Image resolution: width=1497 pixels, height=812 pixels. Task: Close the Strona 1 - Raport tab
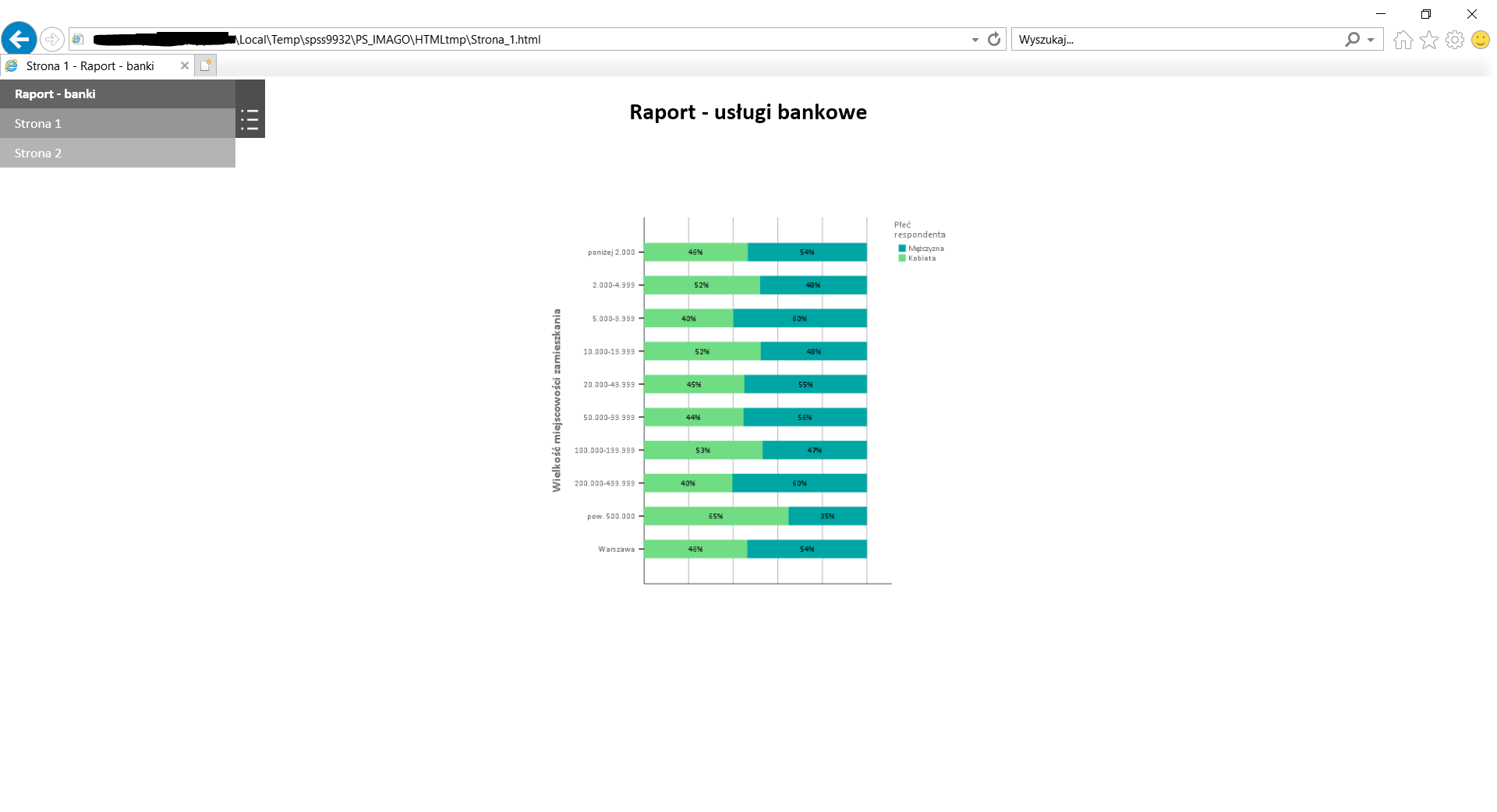click(x=185, y=65)
